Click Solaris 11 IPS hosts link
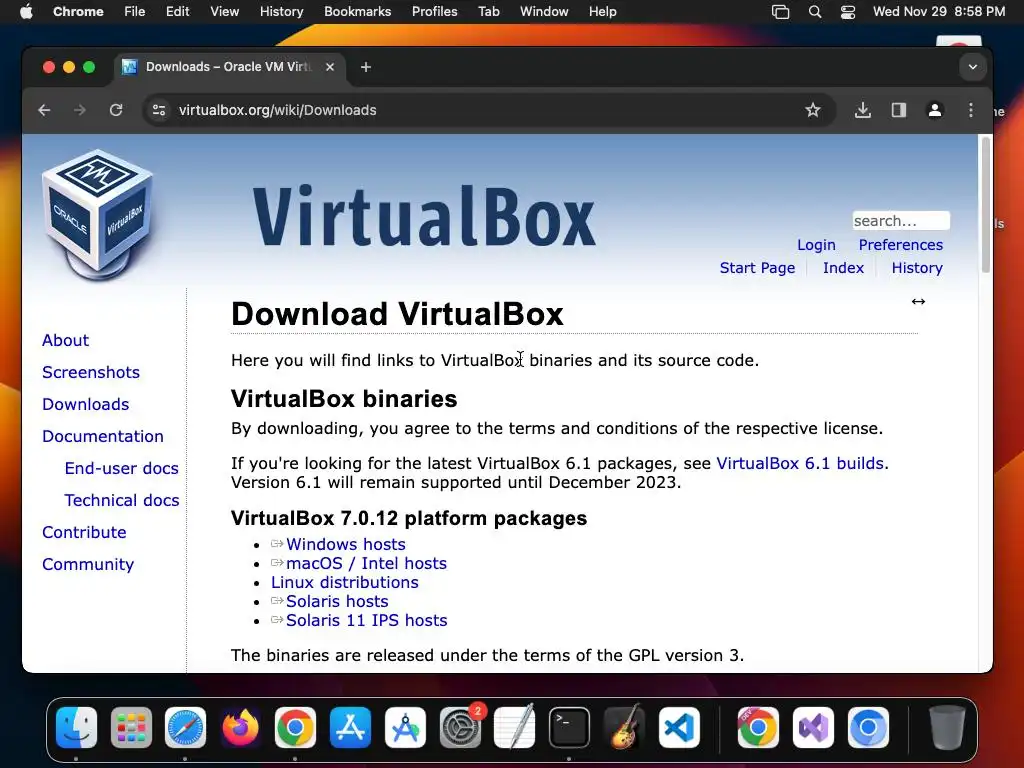1024x768 pixels. click(366, 620)
